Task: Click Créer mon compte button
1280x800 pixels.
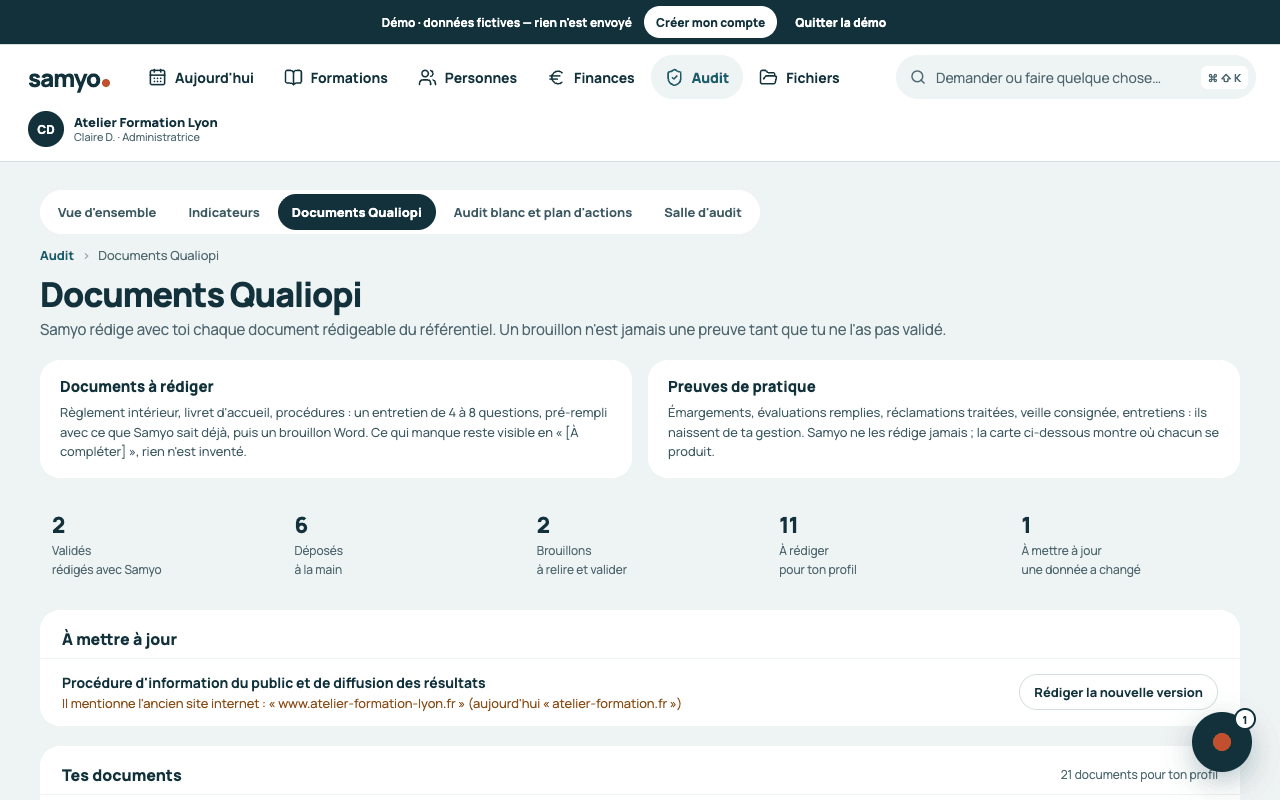Action: coord(710,22)
